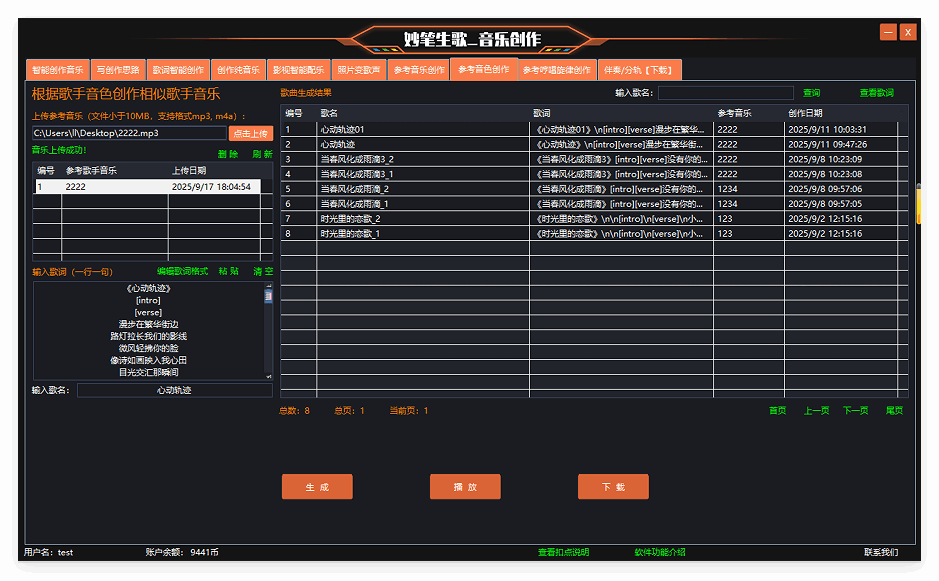Click 查询 to search song name
The height and width of the screenshot is (581, 939).
coord(811,93)
